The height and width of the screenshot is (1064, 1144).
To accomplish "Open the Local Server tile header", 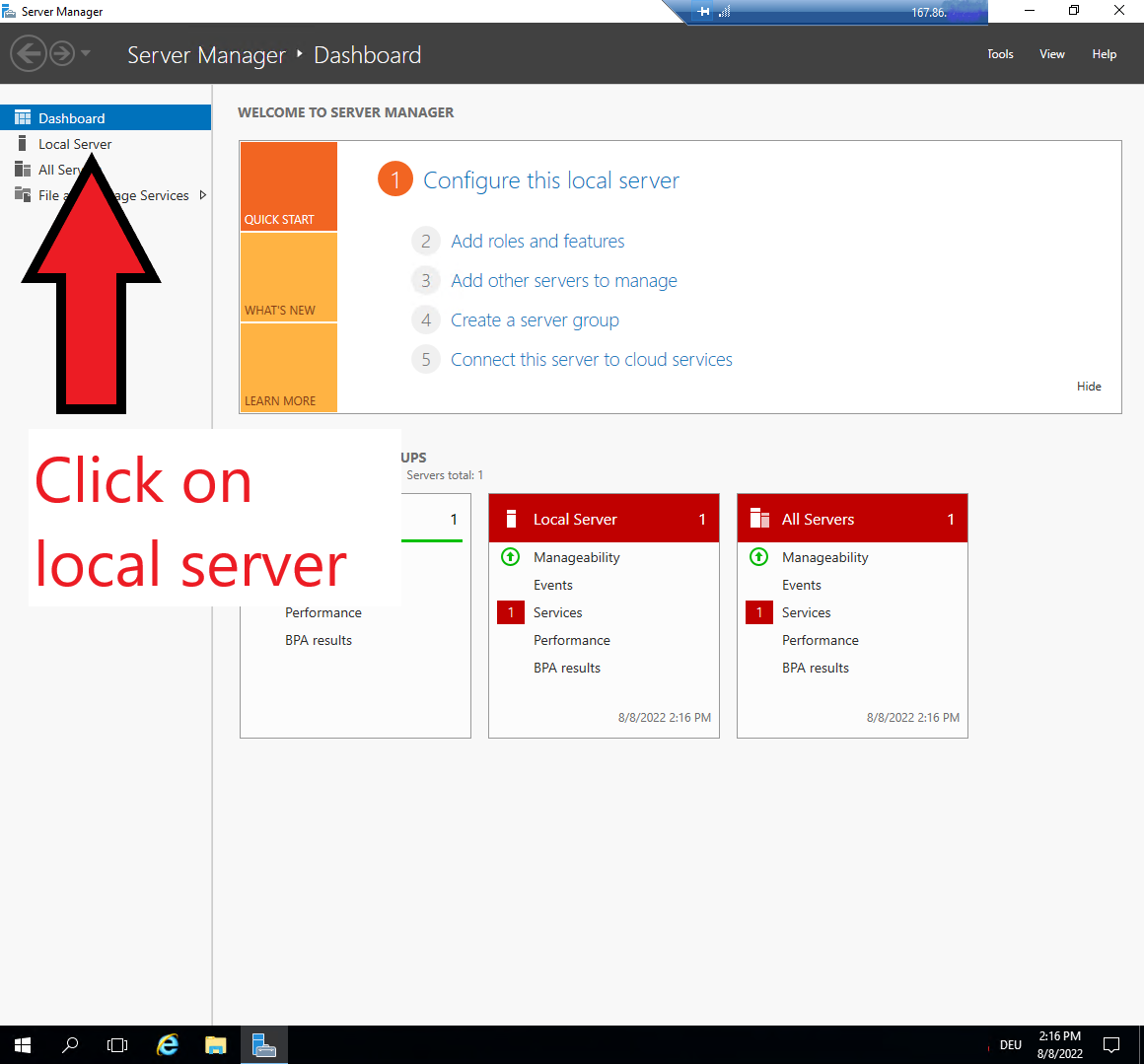I will [x=605, y=519].
